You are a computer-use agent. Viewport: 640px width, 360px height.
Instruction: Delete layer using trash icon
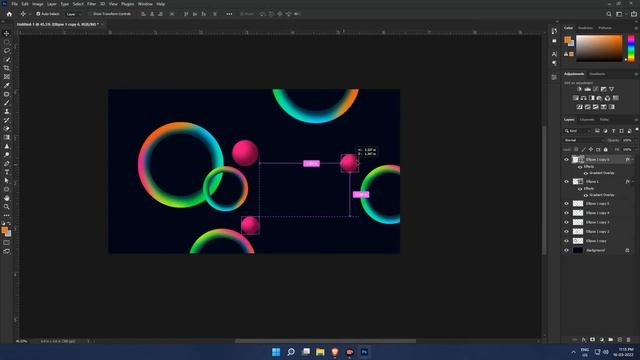(x=629, y=340)
